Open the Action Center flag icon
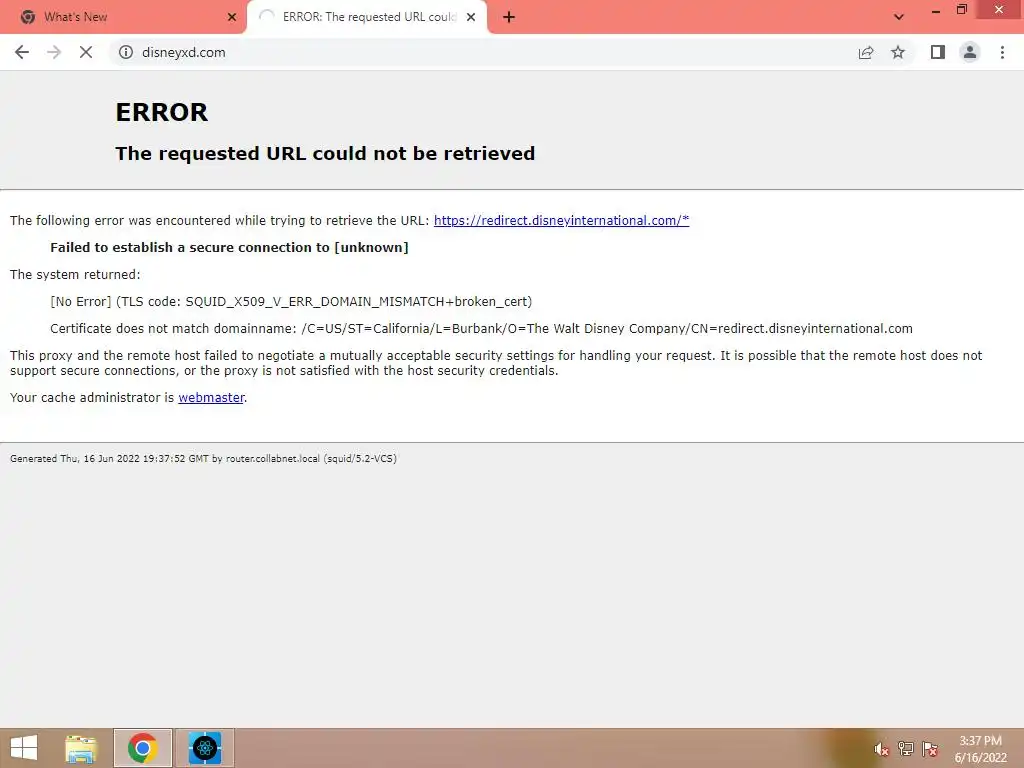 [x=930, y=749]
